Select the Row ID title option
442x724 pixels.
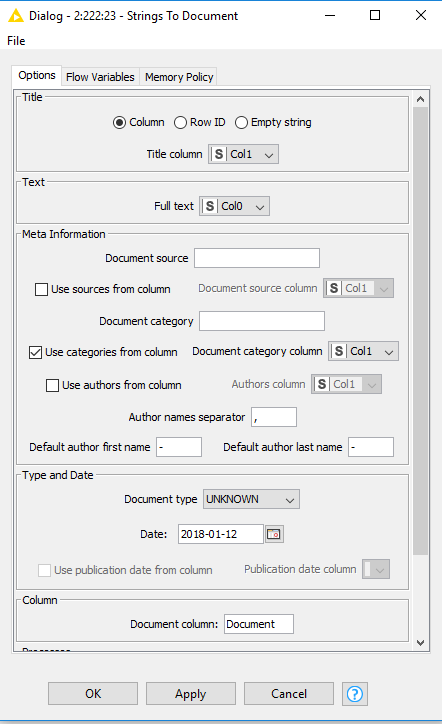200,122
